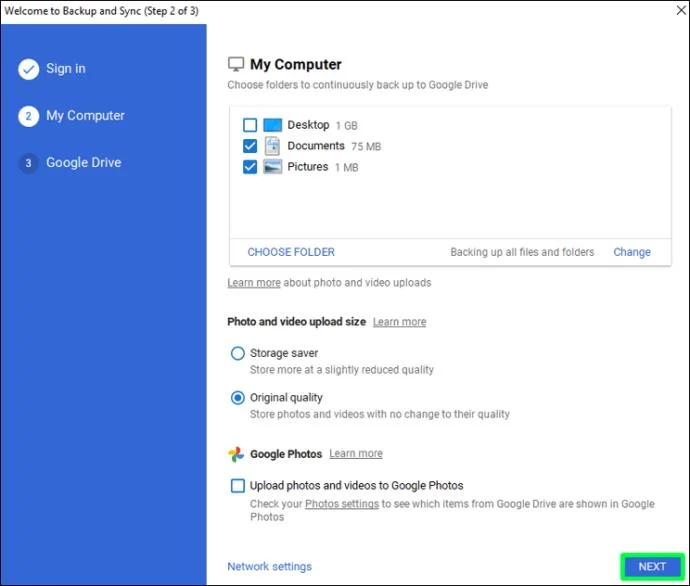Image resolution: width=690 pixels, height=586 pixels.
Task: Click 'Store more at a slightly reduced quality'
Action: tap(342, 370)
